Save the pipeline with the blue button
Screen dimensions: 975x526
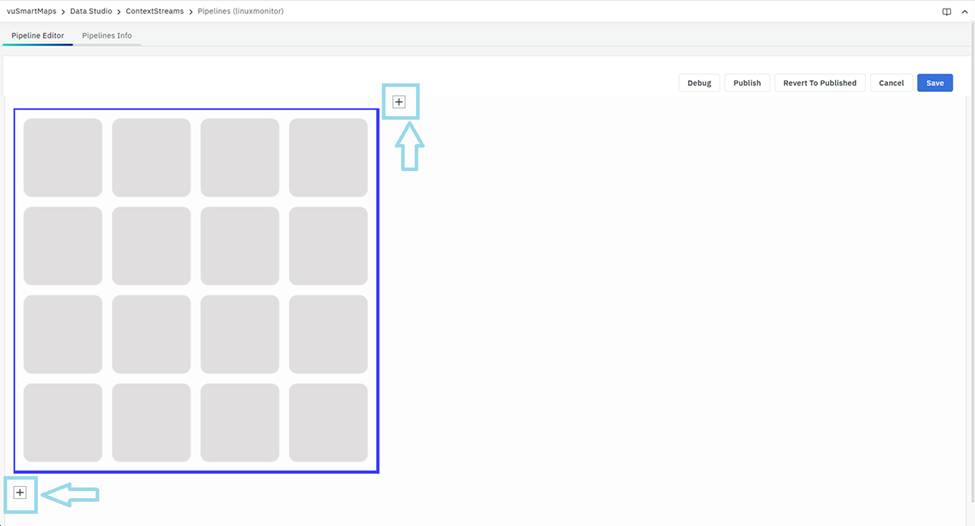pyautogui.click(x=934, y=83)
